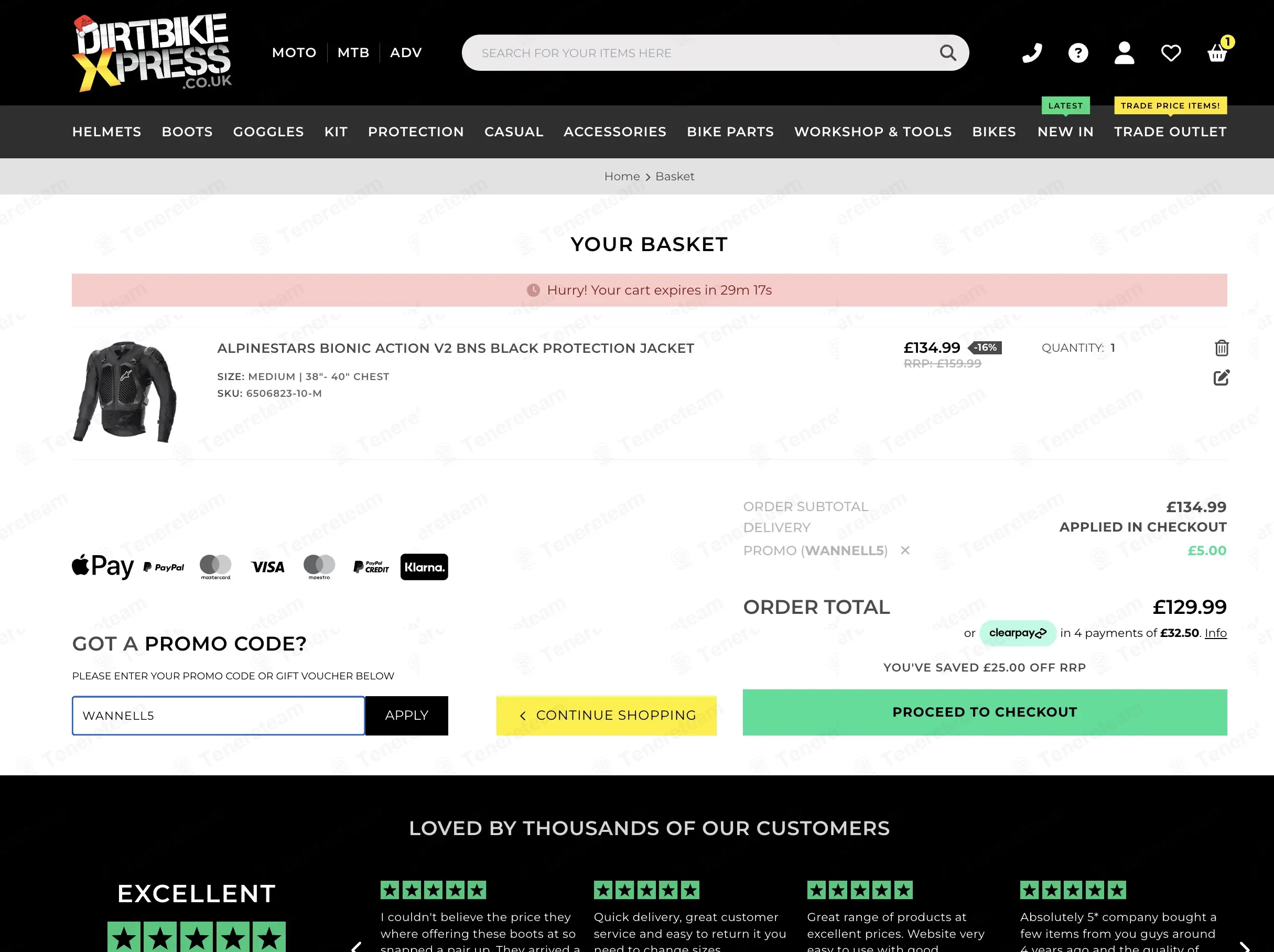Focus the promo code input field
The height and width of the screenshot is (952, 1274).
click(x=218, y=715)
